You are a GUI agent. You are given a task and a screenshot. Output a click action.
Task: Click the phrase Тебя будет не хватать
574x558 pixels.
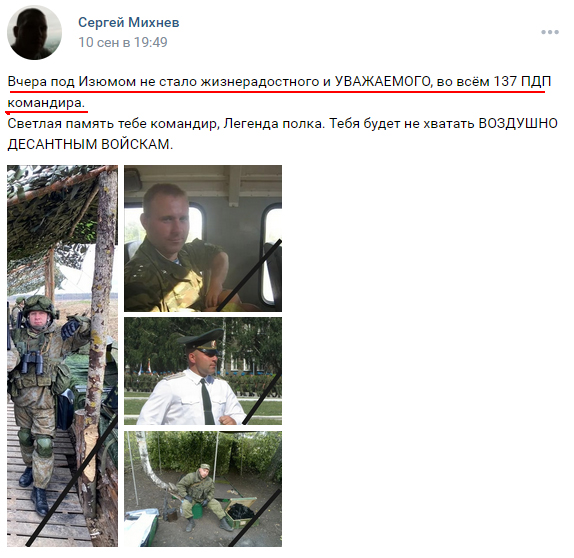[x=402, y=123]
